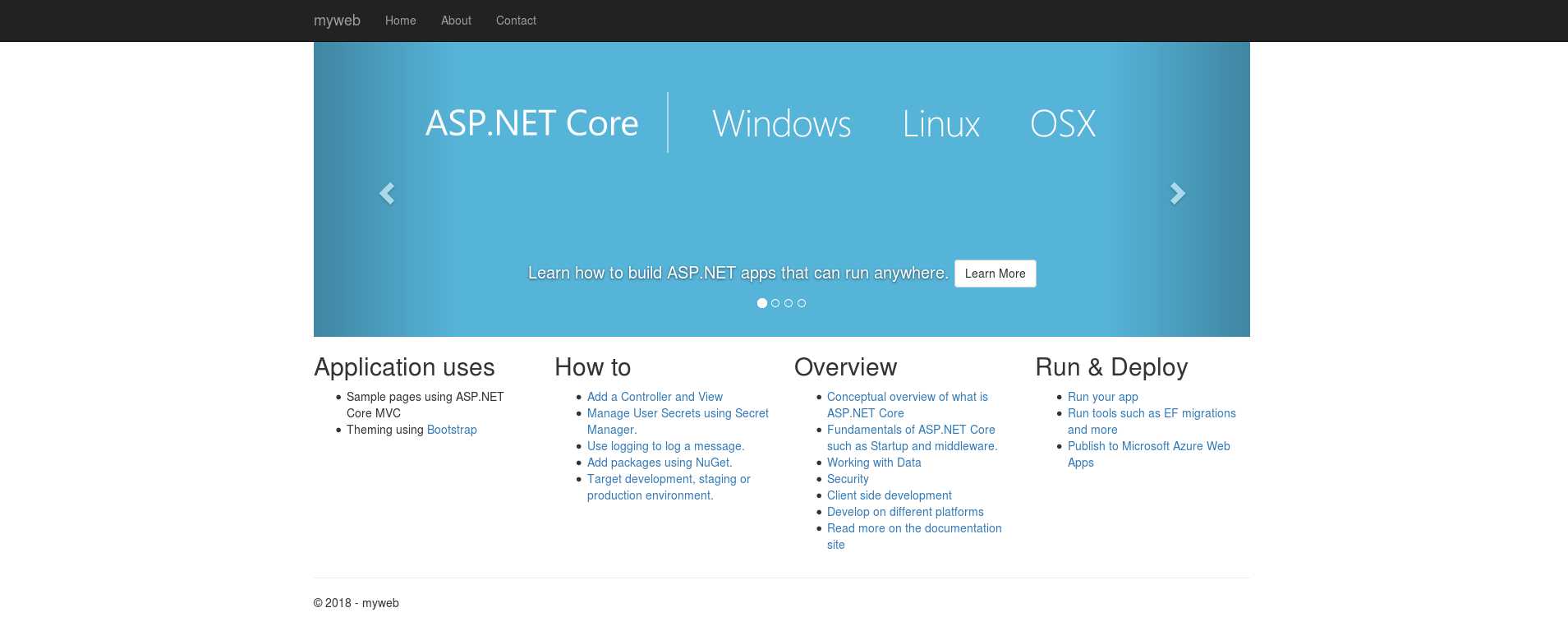Select the third carousel indicator dot

[789, 303]
